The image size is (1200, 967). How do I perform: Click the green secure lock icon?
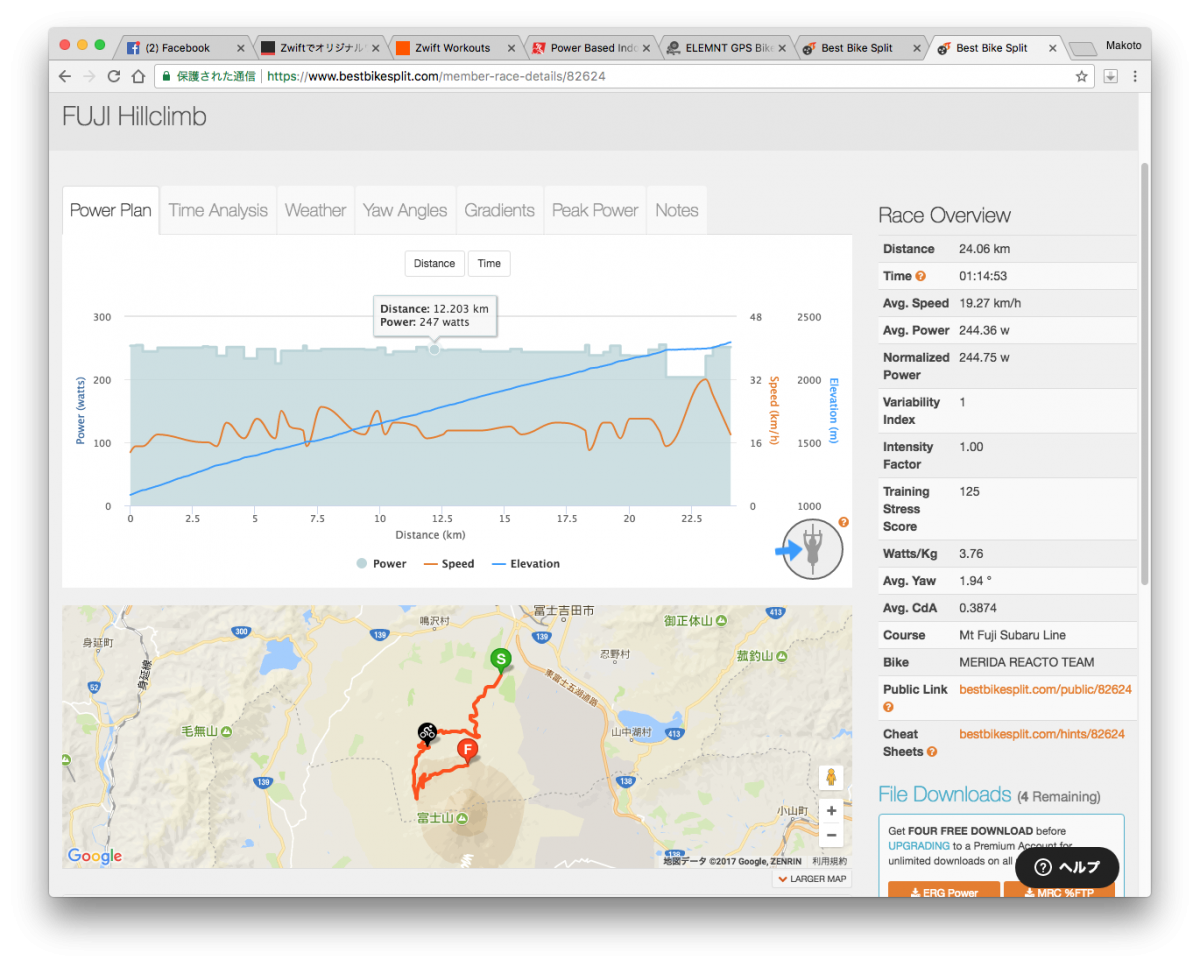(x=166, y=76)
